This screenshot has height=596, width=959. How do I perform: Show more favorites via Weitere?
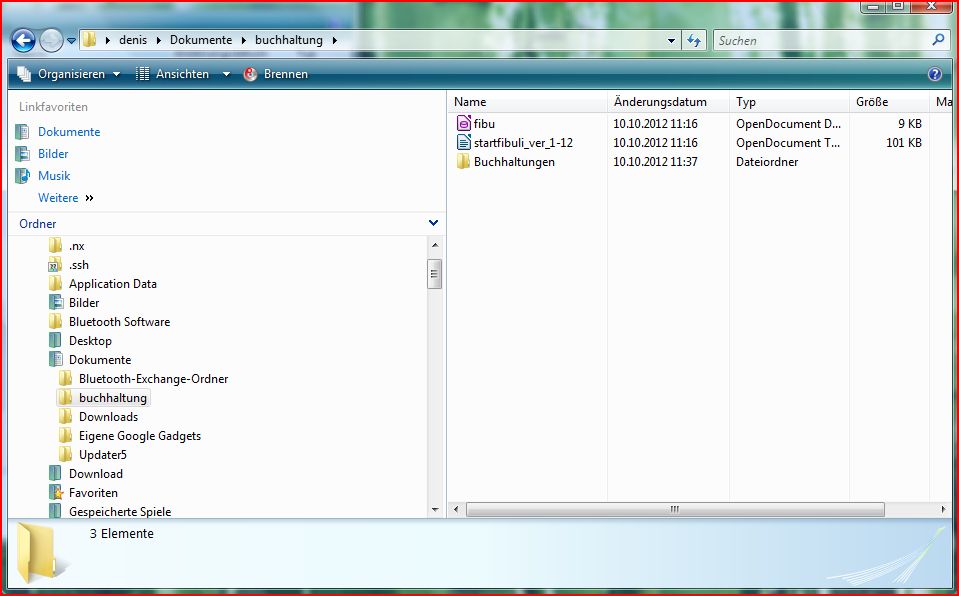tap(65, 198)
